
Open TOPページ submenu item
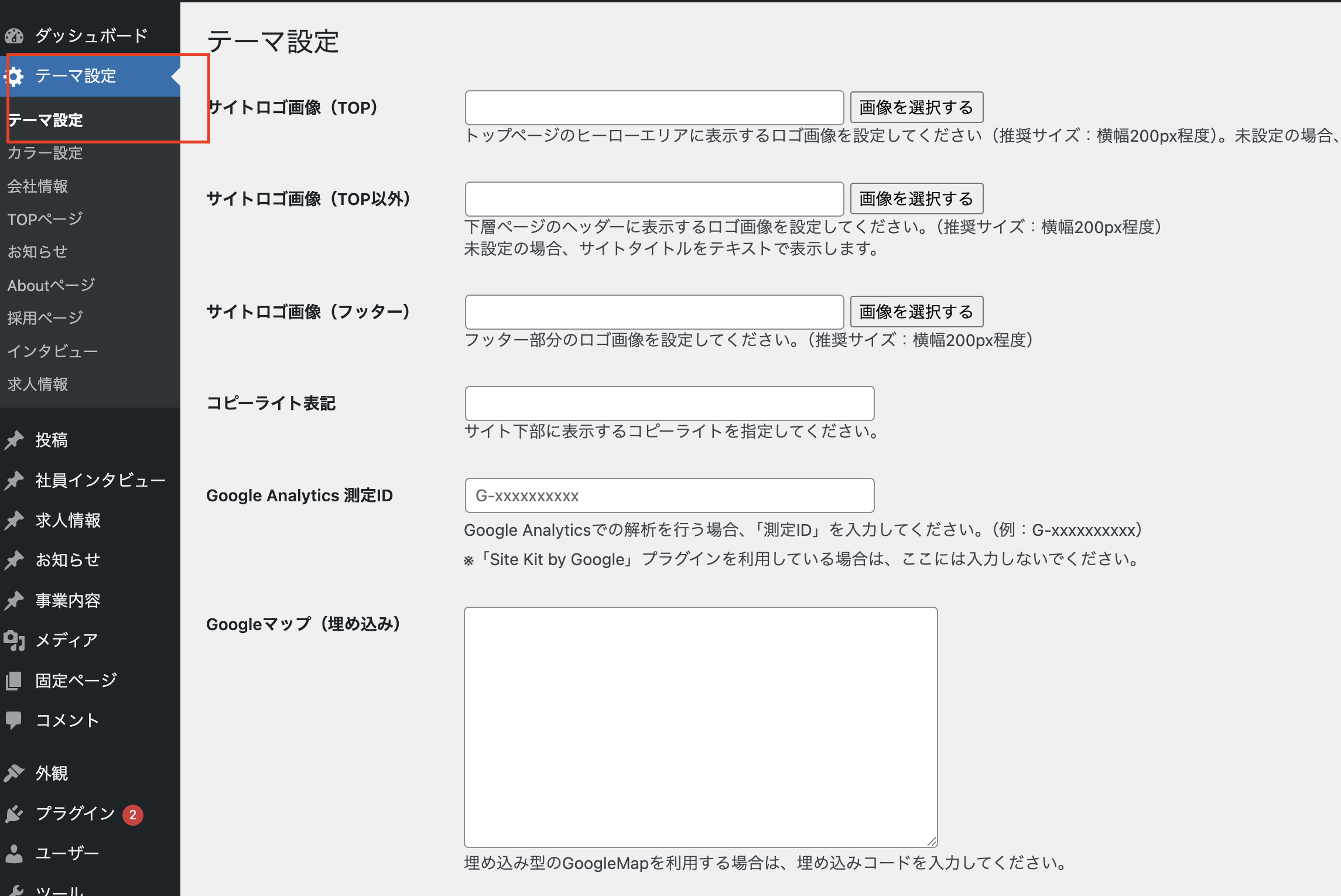click(46, 219)
